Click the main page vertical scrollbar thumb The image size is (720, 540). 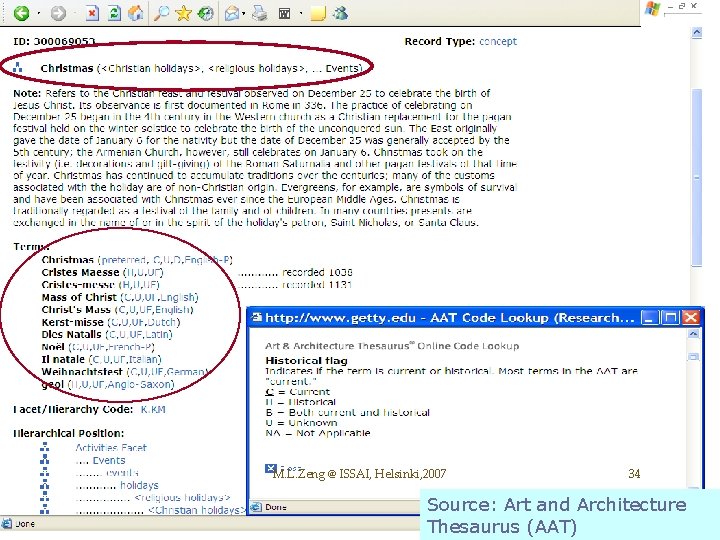(x=697, y=177)
